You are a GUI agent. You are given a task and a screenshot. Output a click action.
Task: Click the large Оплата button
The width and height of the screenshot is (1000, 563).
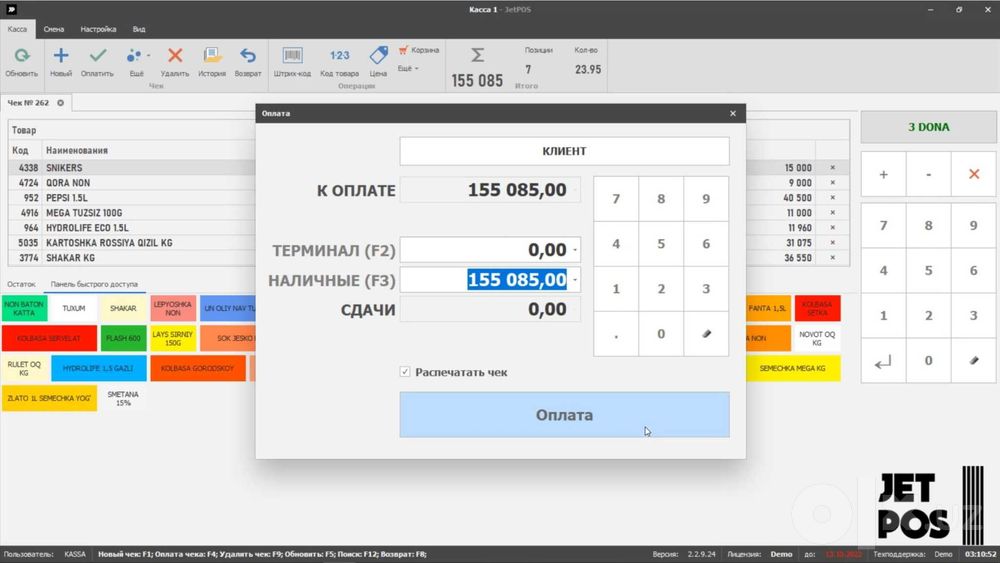(x=564, y=415)
